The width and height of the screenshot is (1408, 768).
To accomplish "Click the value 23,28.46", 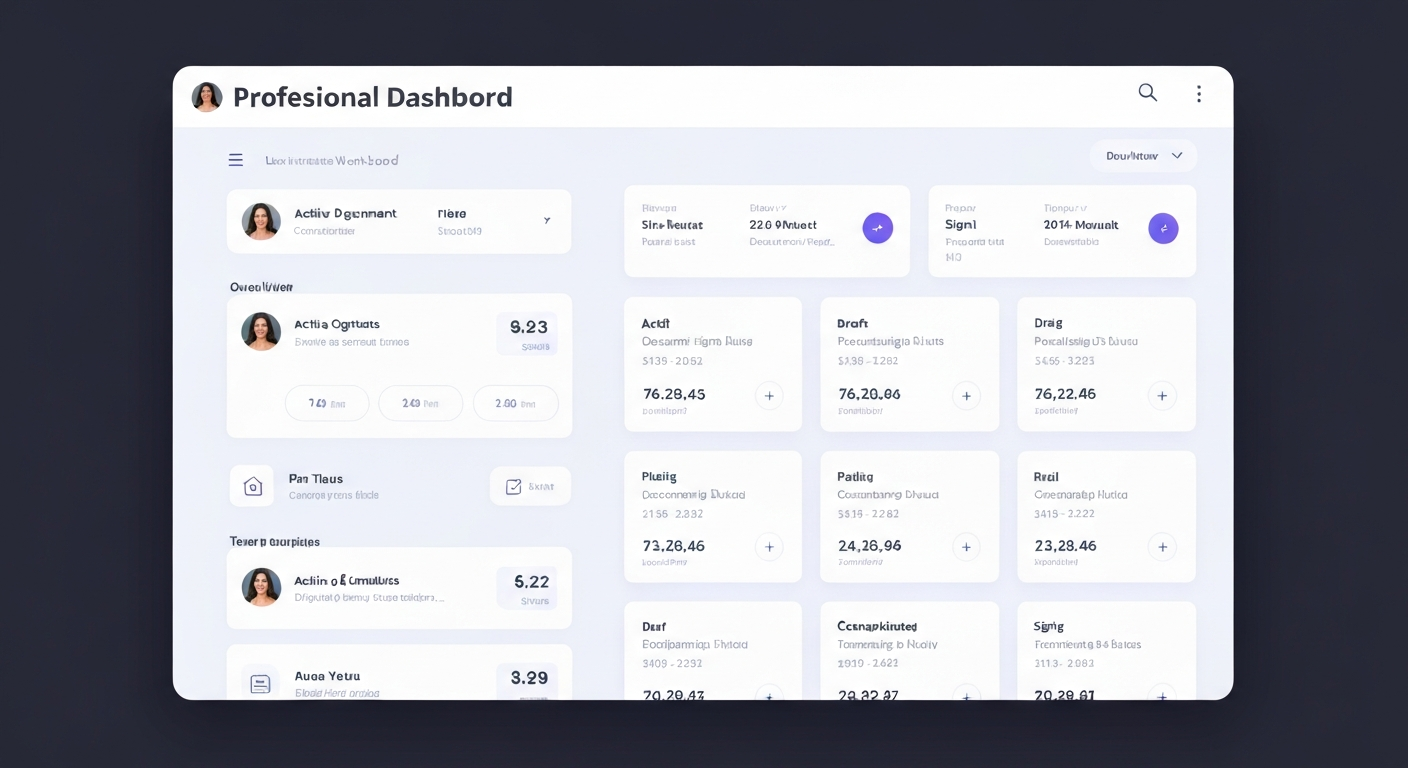I will click(1065, 546).
